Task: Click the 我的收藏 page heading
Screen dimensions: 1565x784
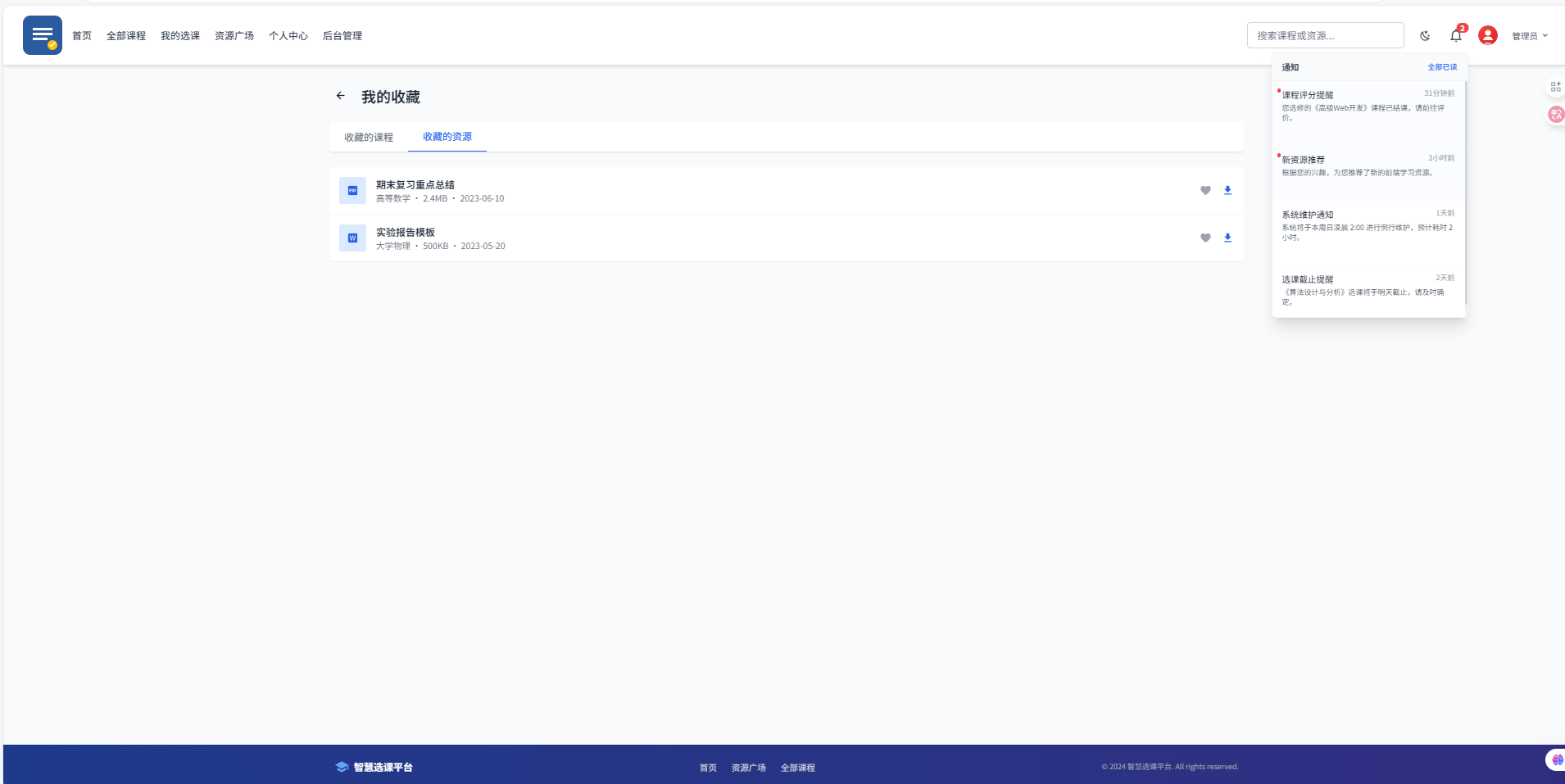Action: pos(391,97)
